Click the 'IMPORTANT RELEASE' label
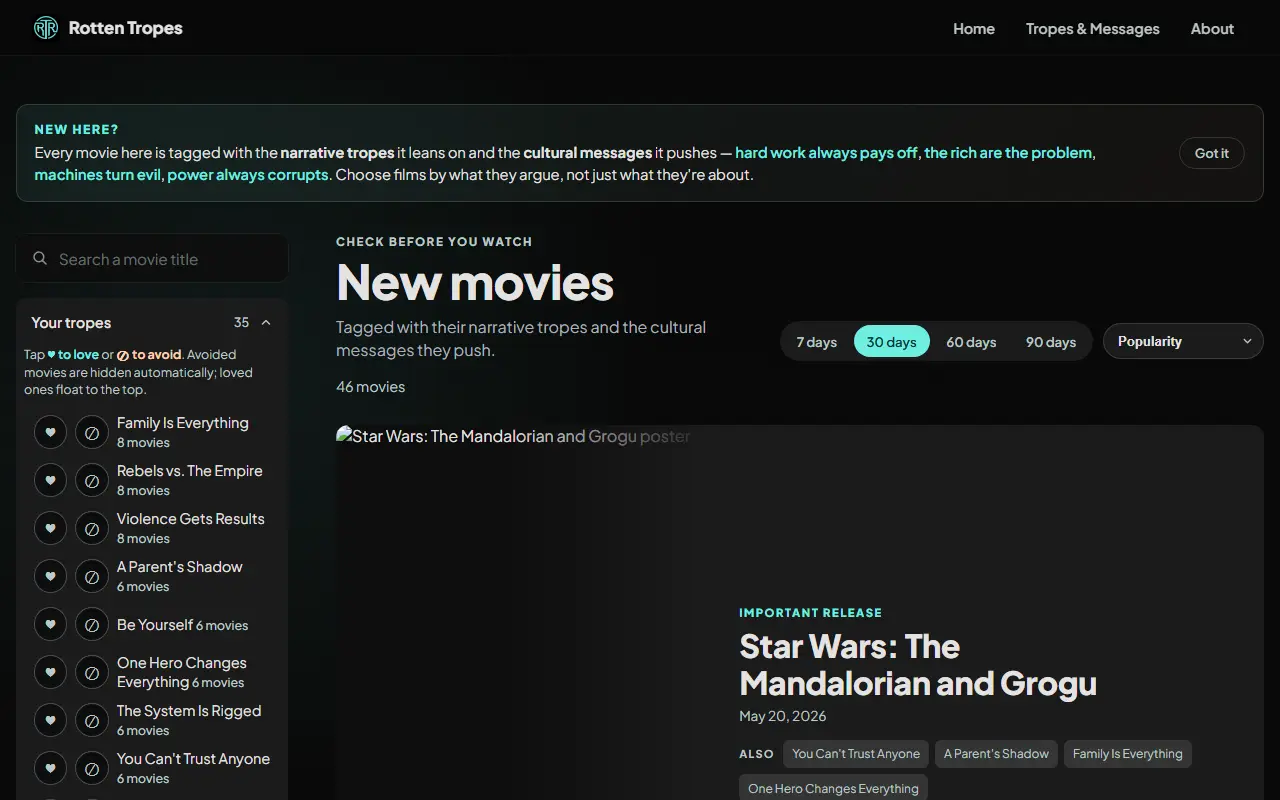1280x800 pixels. (x=811, y=612)
